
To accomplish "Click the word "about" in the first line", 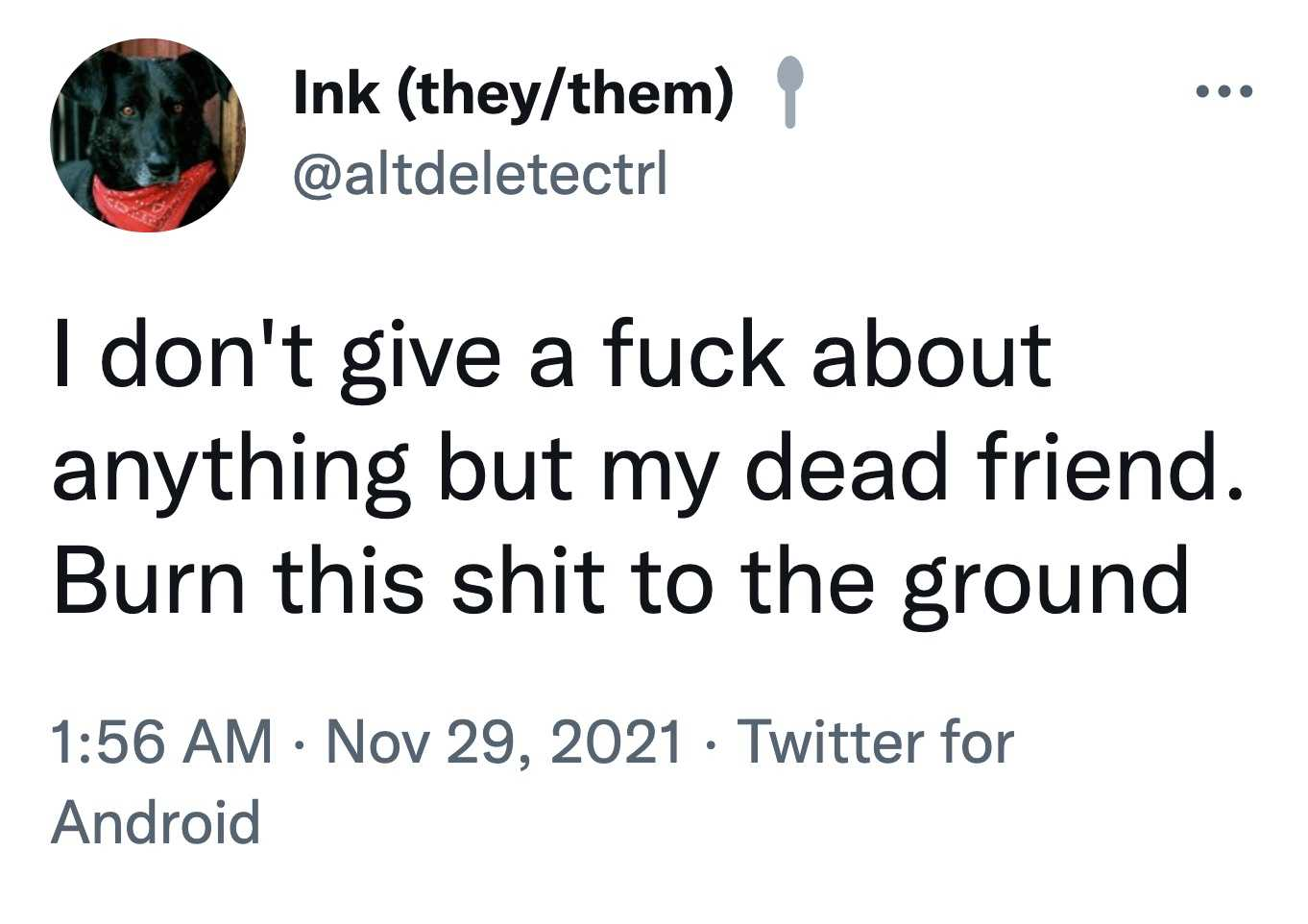I will tap(931, 357).
